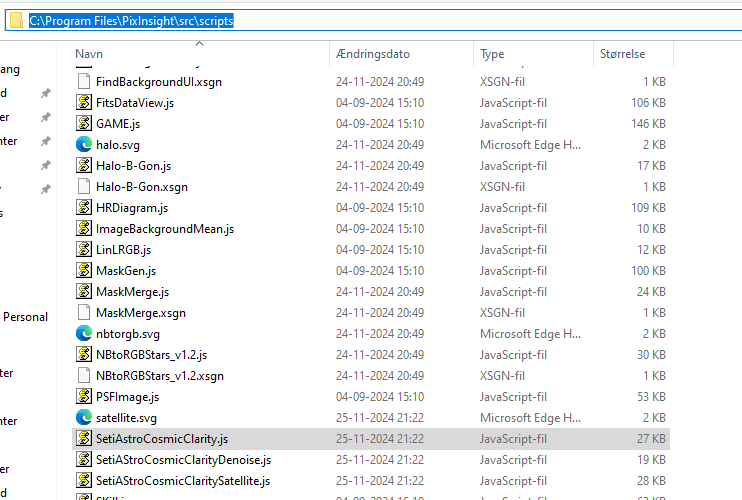Open the Personal item in navigation pane

26,317
